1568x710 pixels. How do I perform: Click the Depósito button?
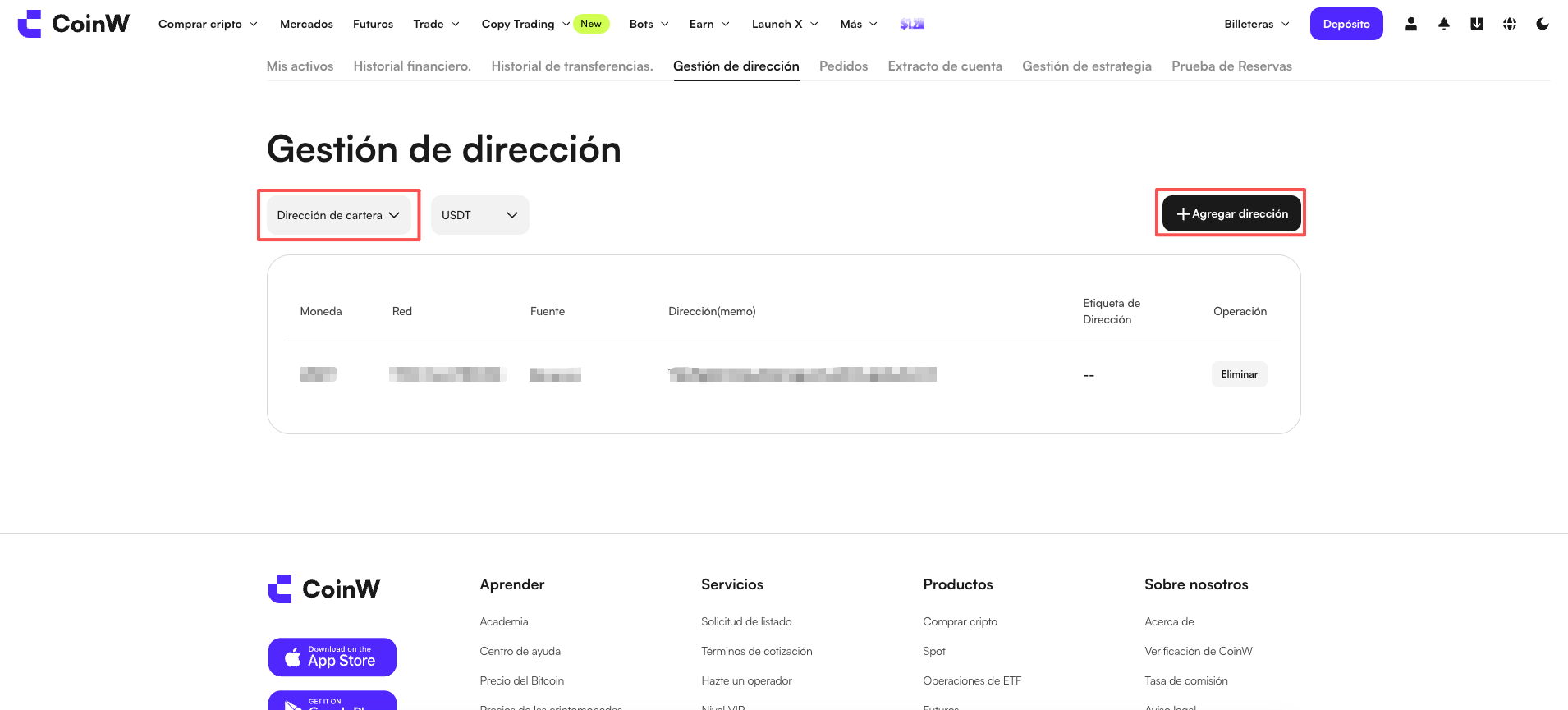click(1346, 24)
